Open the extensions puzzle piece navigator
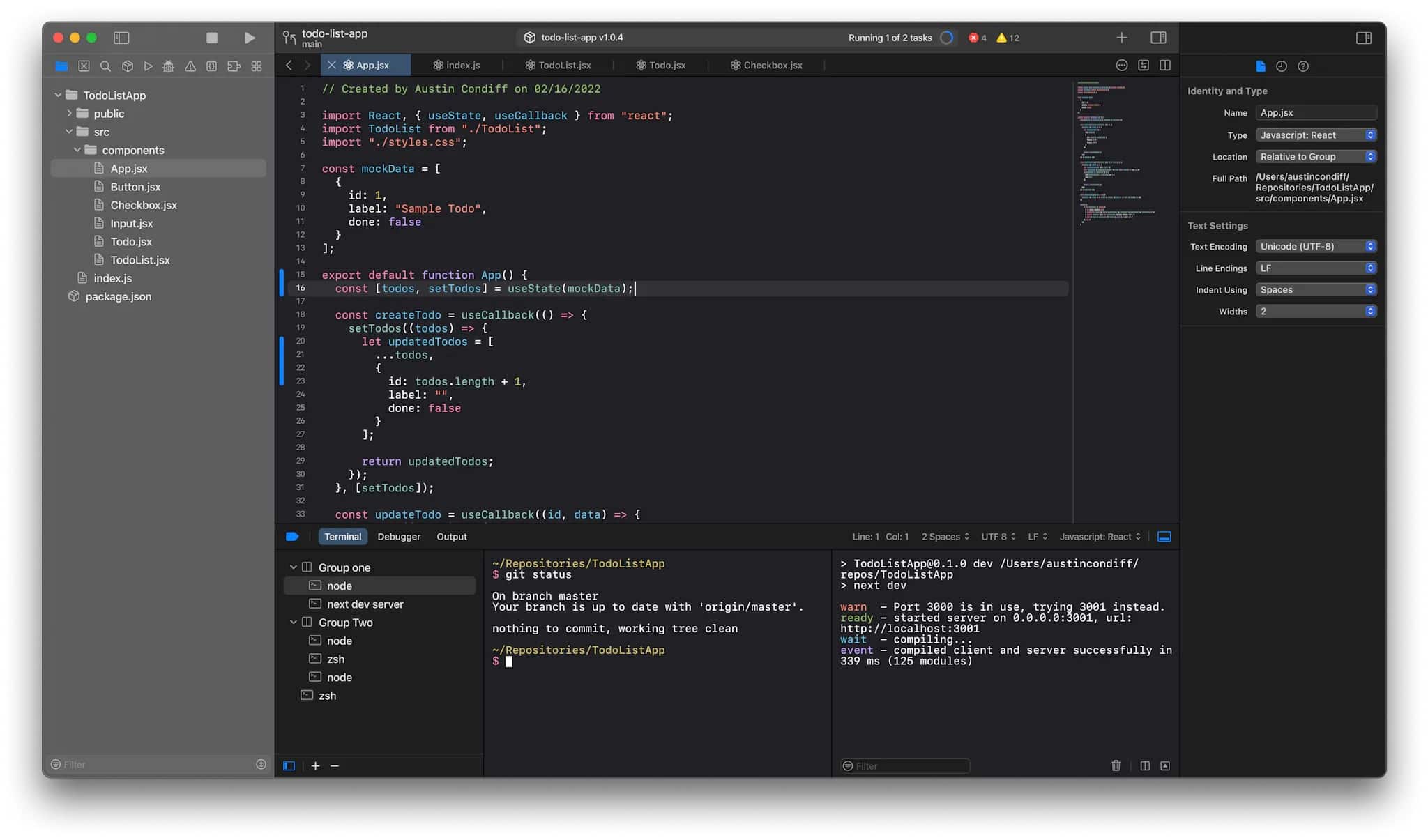The height and width of the screenshot is (840, 1428). pos(234,66)
